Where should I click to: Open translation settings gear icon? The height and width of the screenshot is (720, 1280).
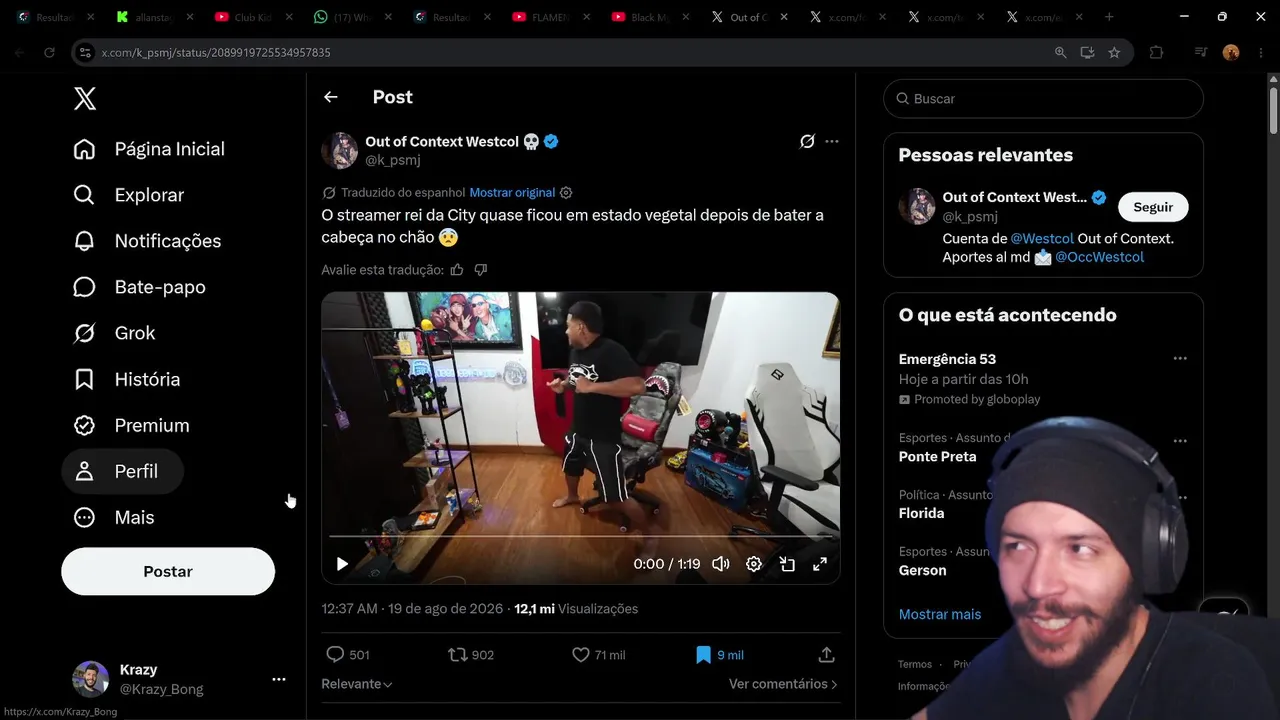click(x=566, y=192)
